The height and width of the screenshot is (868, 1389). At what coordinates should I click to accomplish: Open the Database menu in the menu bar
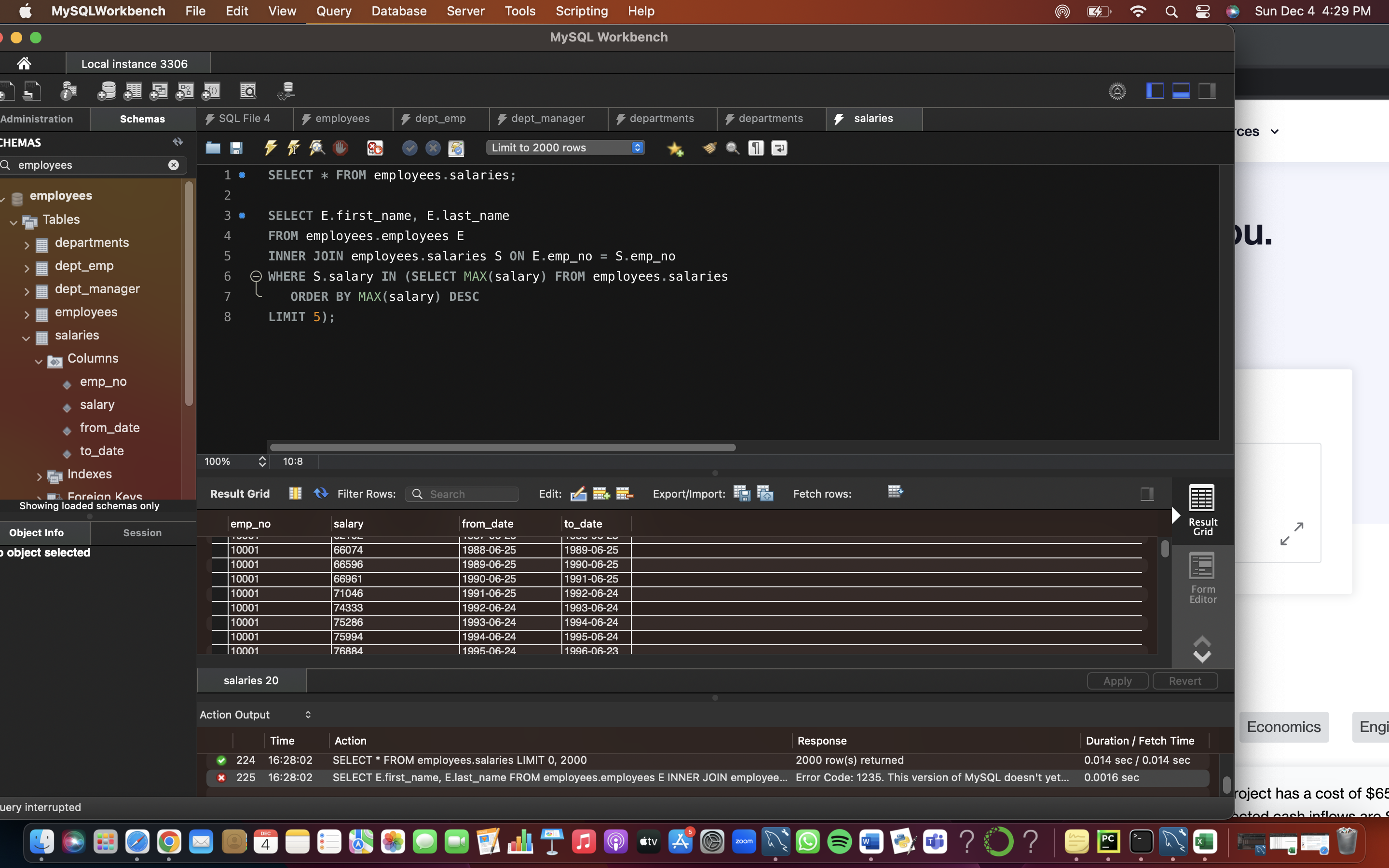399,11
